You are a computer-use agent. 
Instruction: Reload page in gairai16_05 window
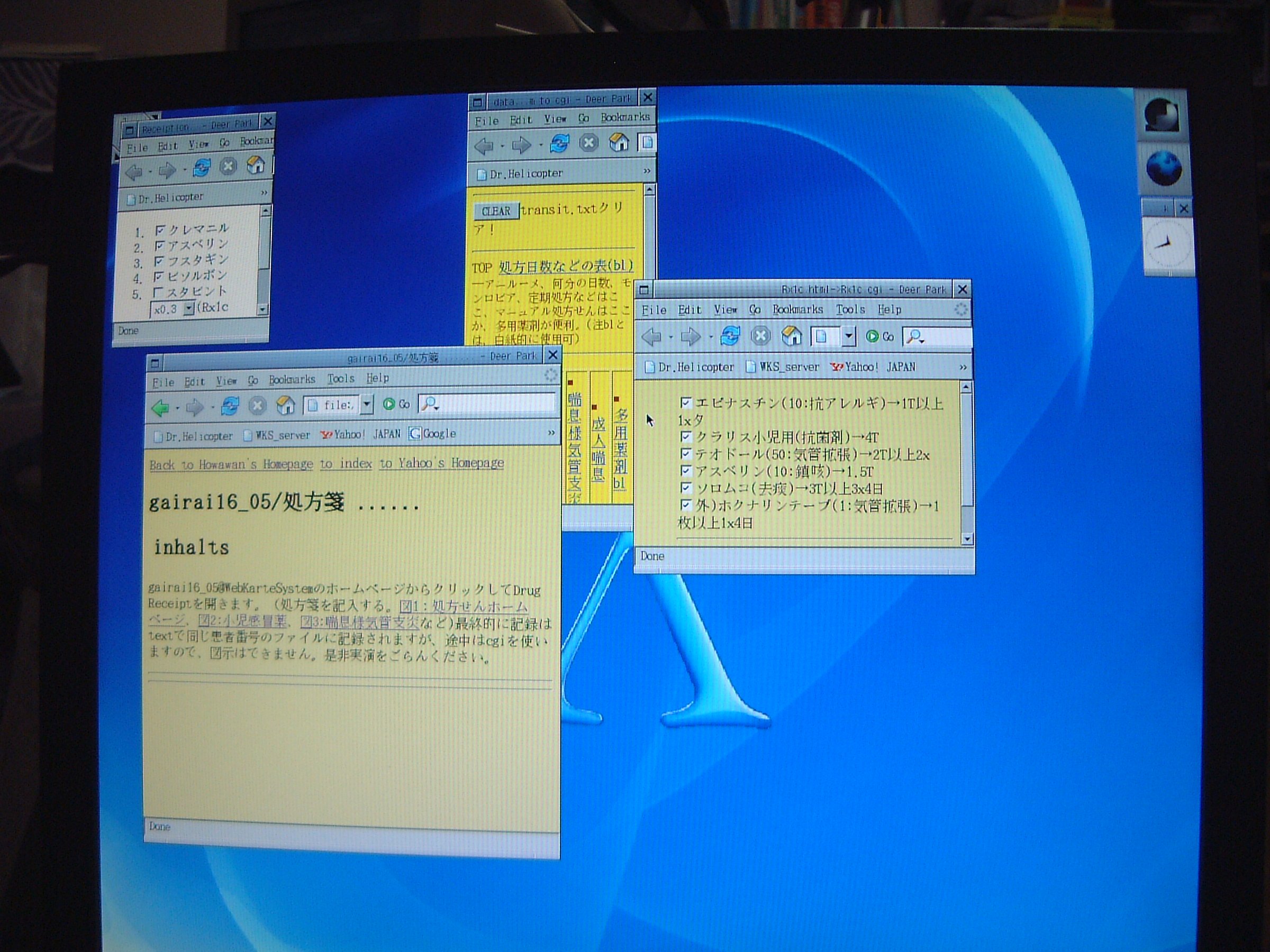[230, 406]
